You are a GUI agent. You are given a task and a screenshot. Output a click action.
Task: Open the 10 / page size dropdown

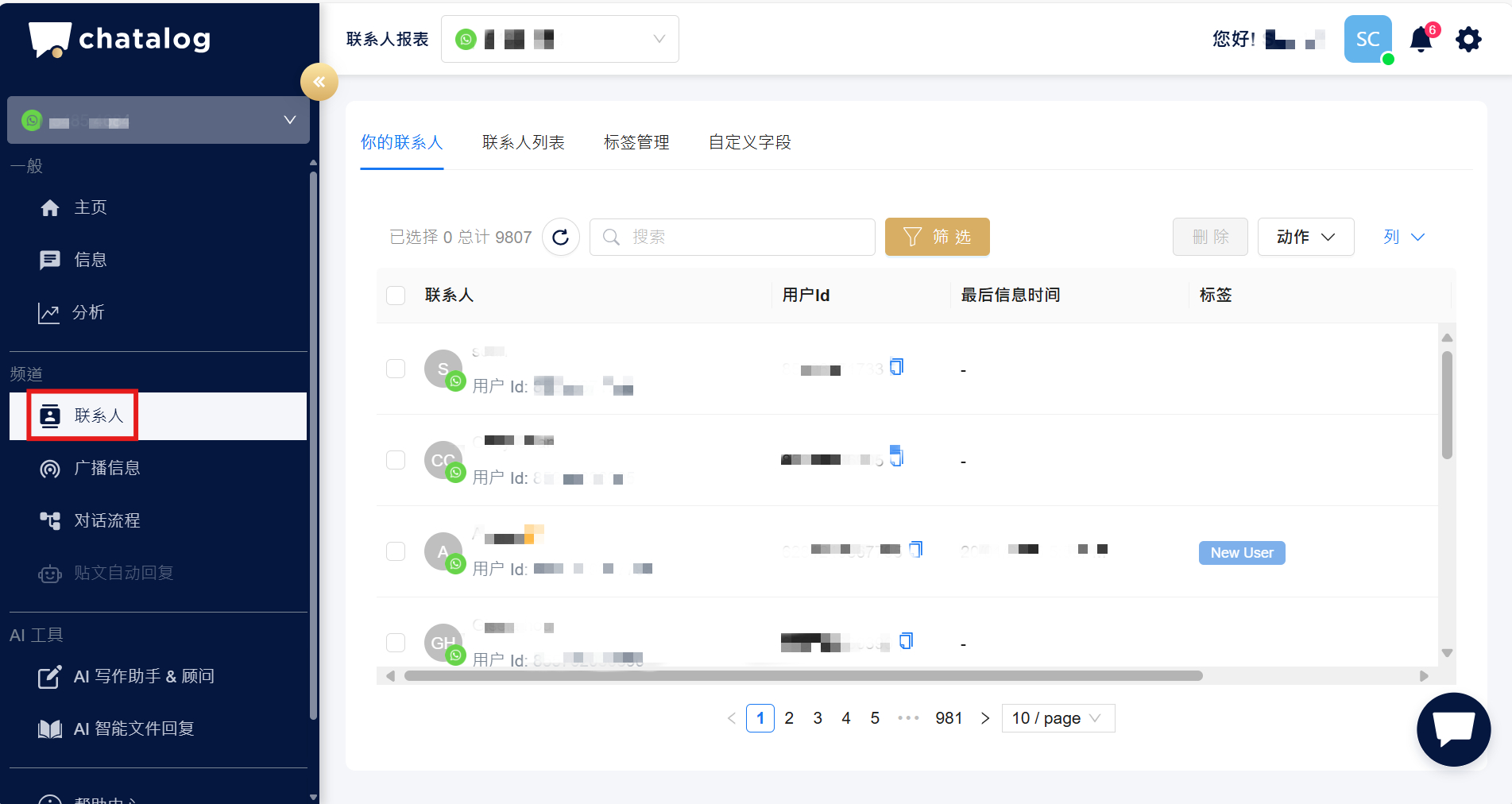coord(1058,718)
